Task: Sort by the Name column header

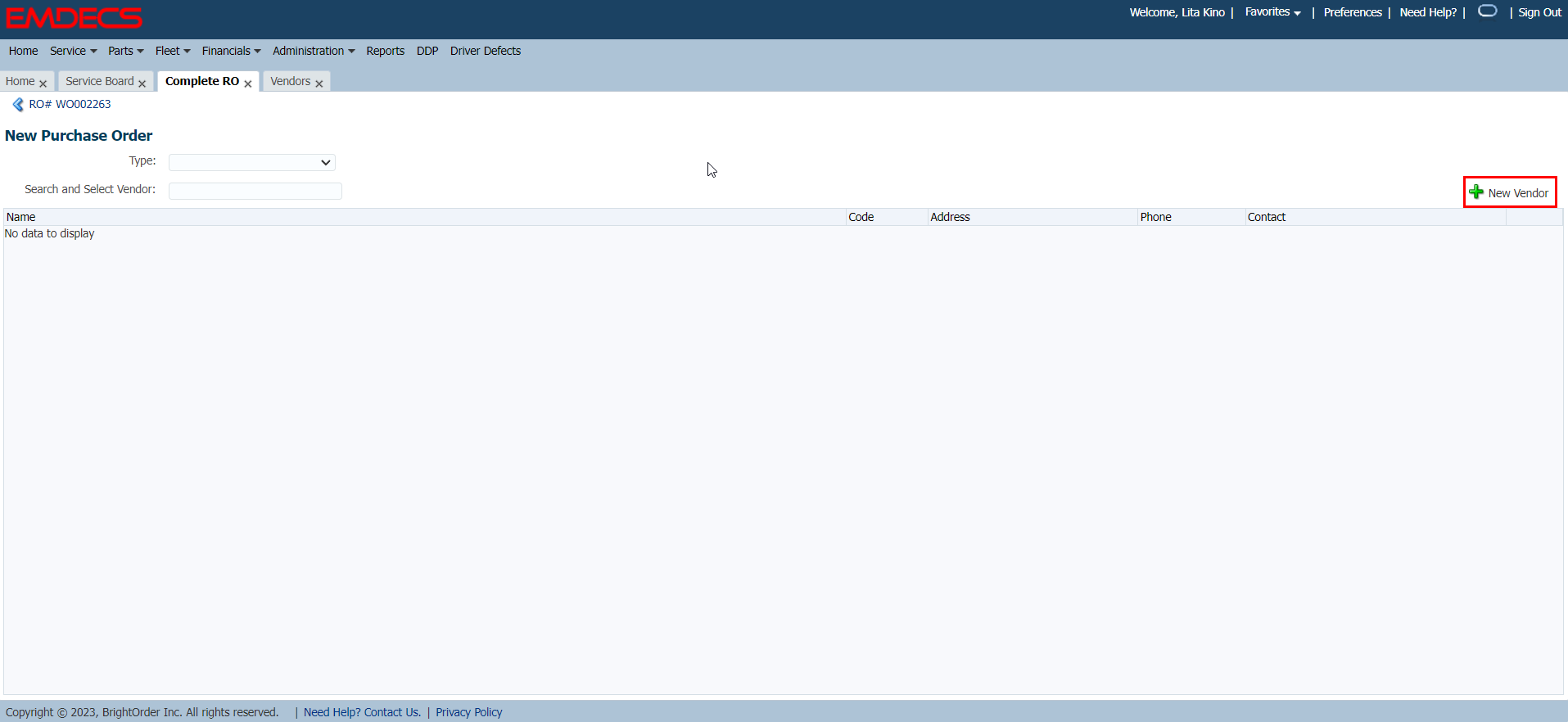Action: coord(21,217)
